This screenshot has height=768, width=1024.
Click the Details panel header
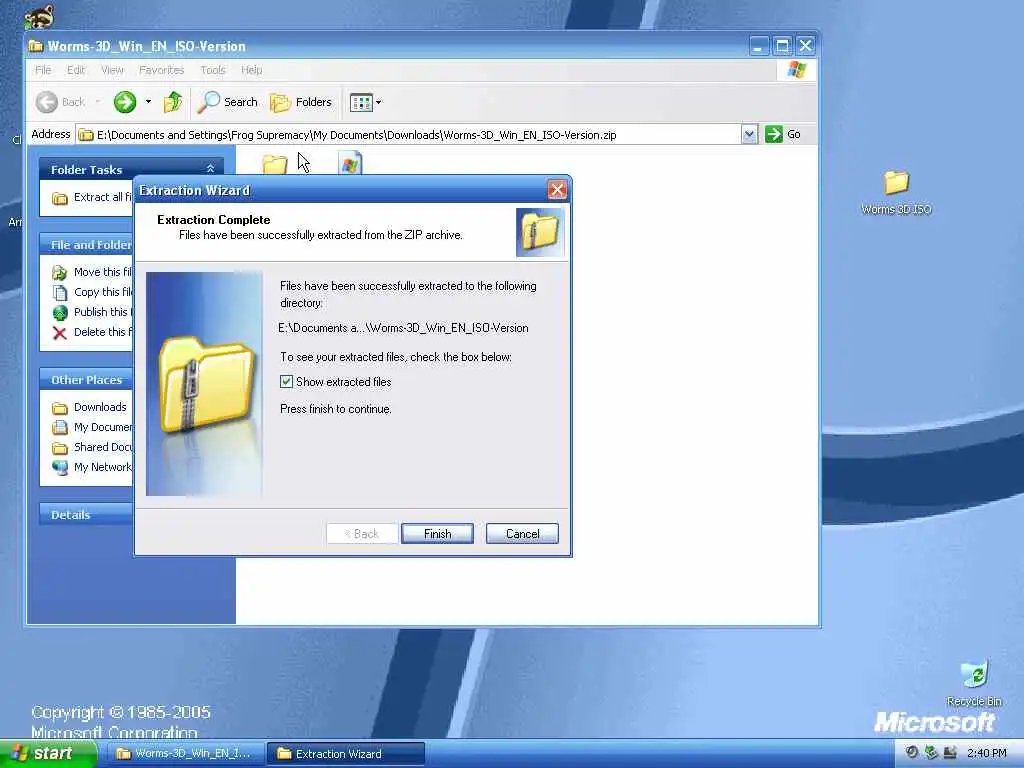pyautogui.click(x=86, y=515)
